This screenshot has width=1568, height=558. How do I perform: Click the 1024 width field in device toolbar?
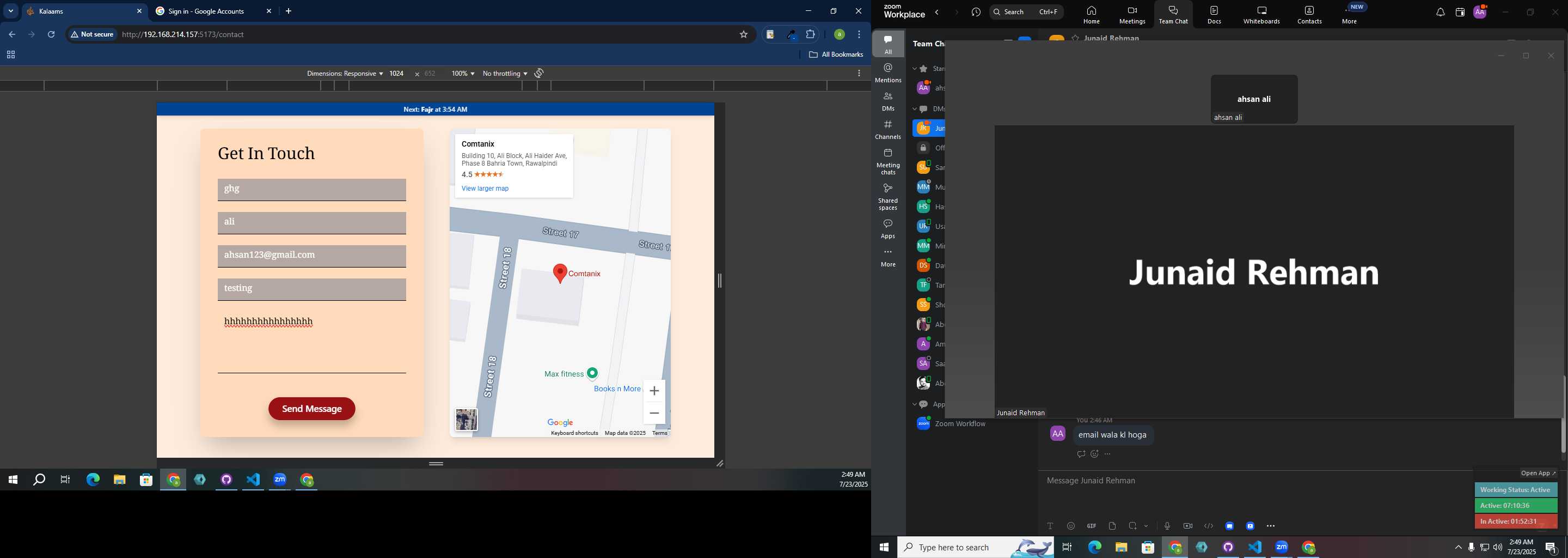pyautogui.click(x=397, y=74)
